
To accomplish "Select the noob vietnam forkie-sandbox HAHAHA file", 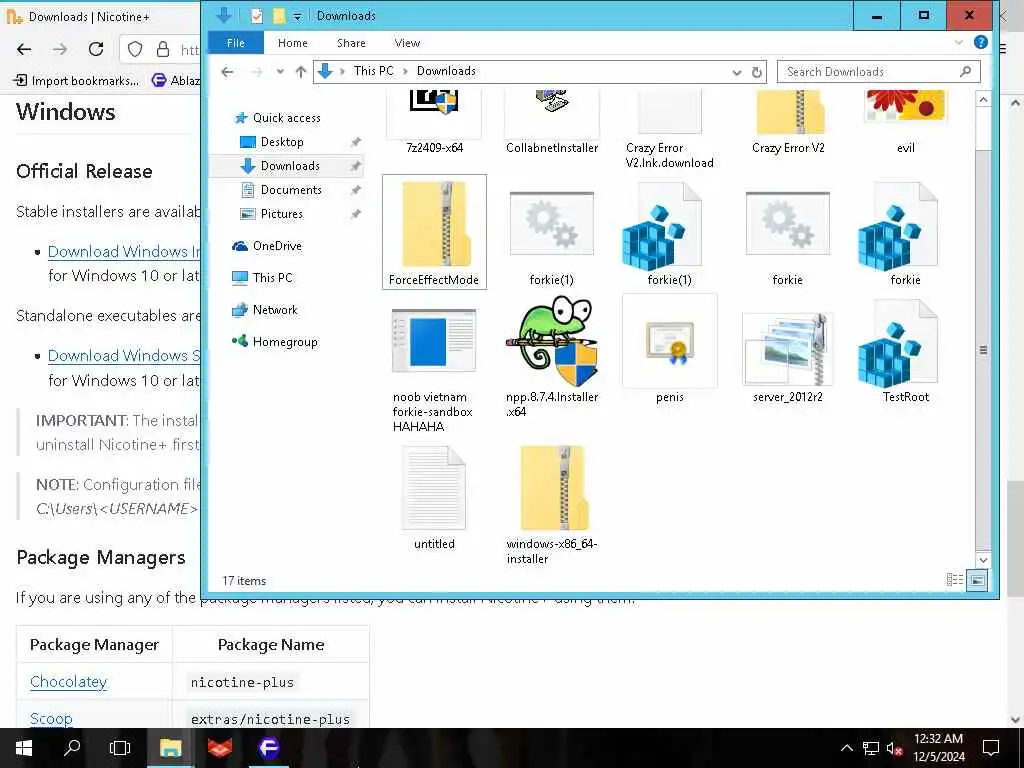I will coord(433,370).
